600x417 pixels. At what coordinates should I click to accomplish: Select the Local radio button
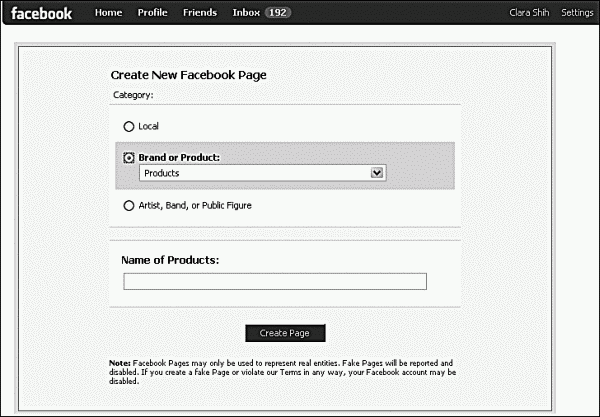point(128,127)
